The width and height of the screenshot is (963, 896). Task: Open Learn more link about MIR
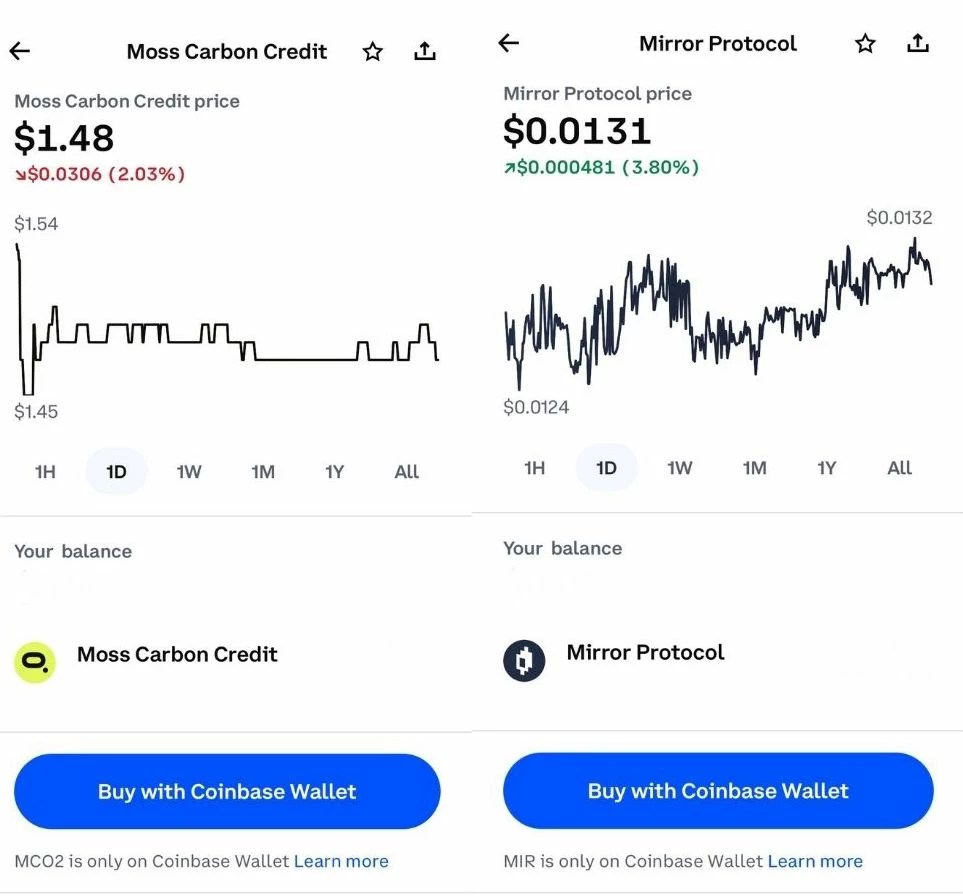(x=815, y=861)
